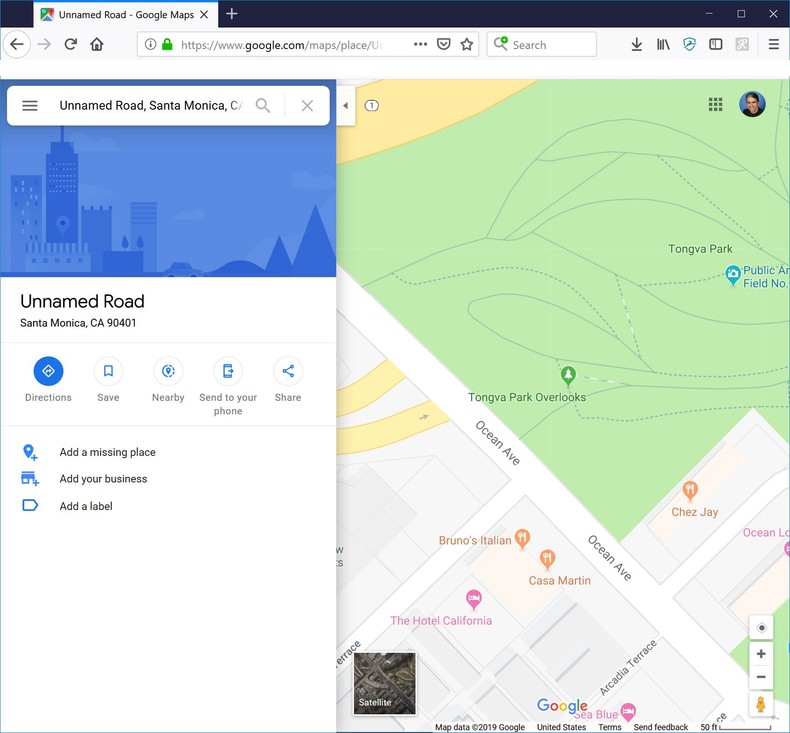Viewport: 790px width, 733px height.
Task: Open page actions three-dot menu
Action: [x=420, y=44]
